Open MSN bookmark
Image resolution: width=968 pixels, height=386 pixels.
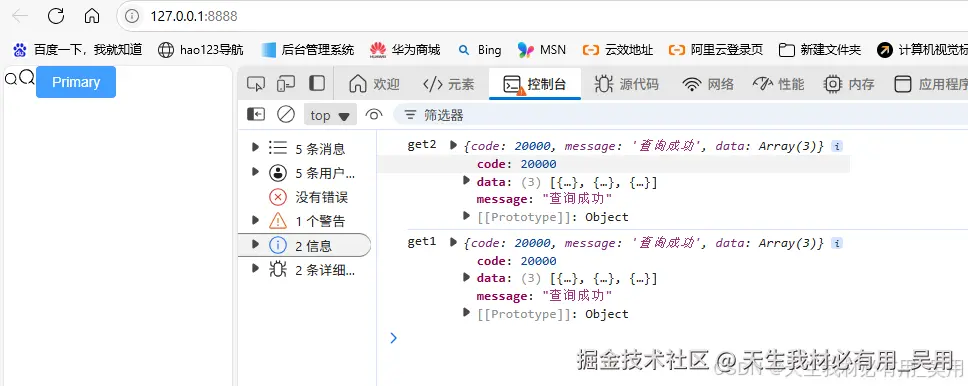pos(541,50)
